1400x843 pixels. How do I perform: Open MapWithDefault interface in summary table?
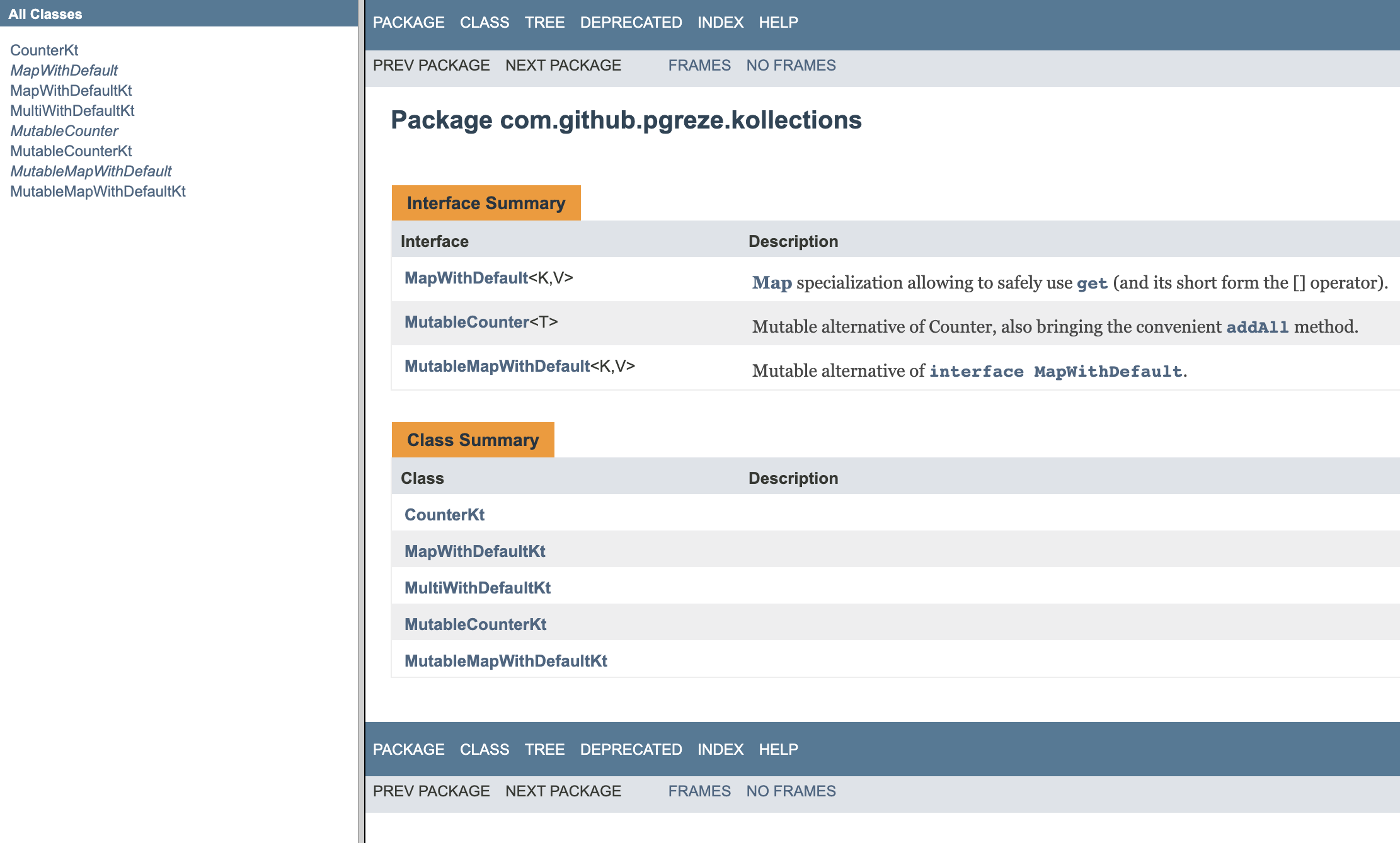466,278
